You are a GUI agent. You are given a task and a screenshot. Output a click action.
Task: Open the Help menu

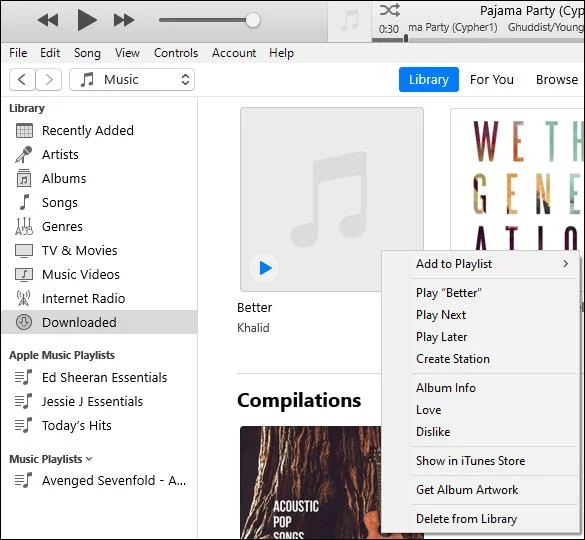point(281,53)
